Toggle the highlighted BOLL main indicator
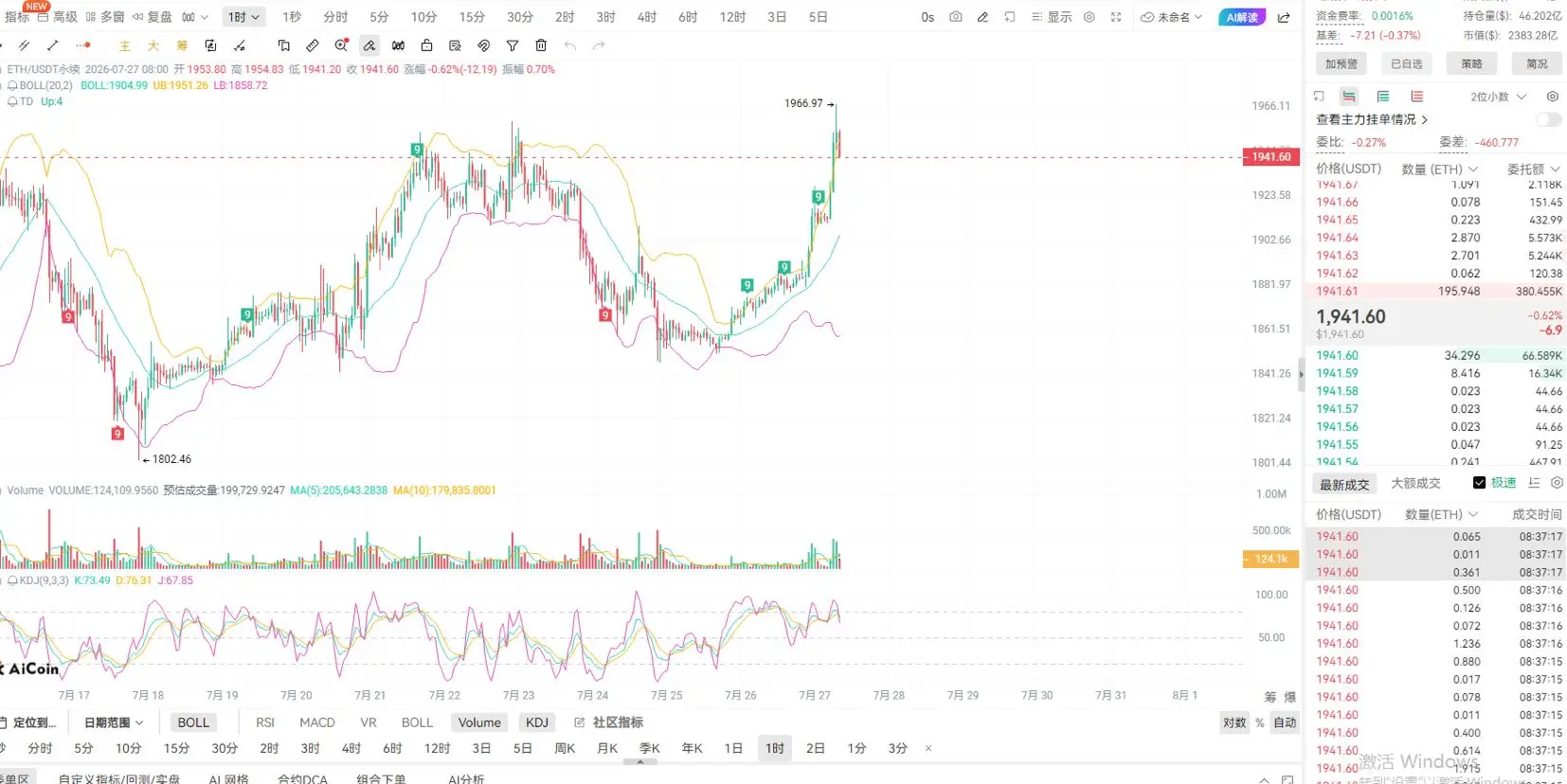 pos(193,722)
